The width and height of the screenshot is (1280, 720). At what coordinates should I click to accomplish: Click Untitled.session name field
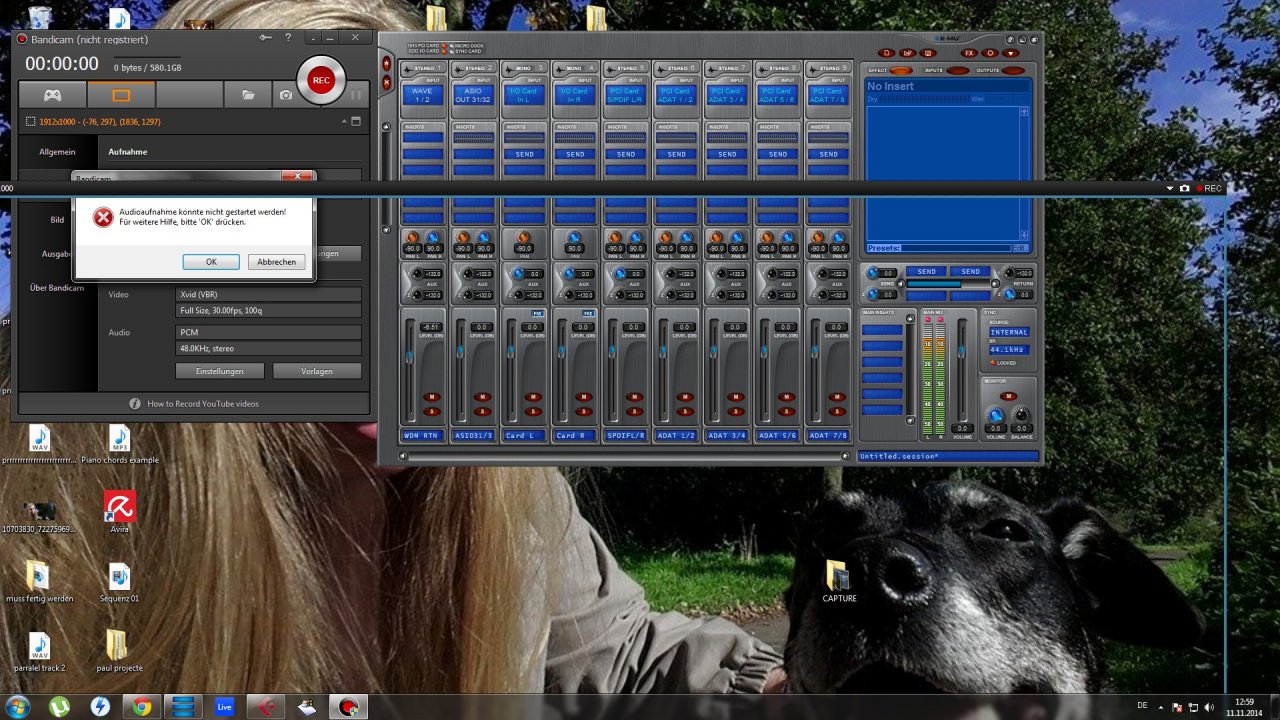tap(947, 456)
